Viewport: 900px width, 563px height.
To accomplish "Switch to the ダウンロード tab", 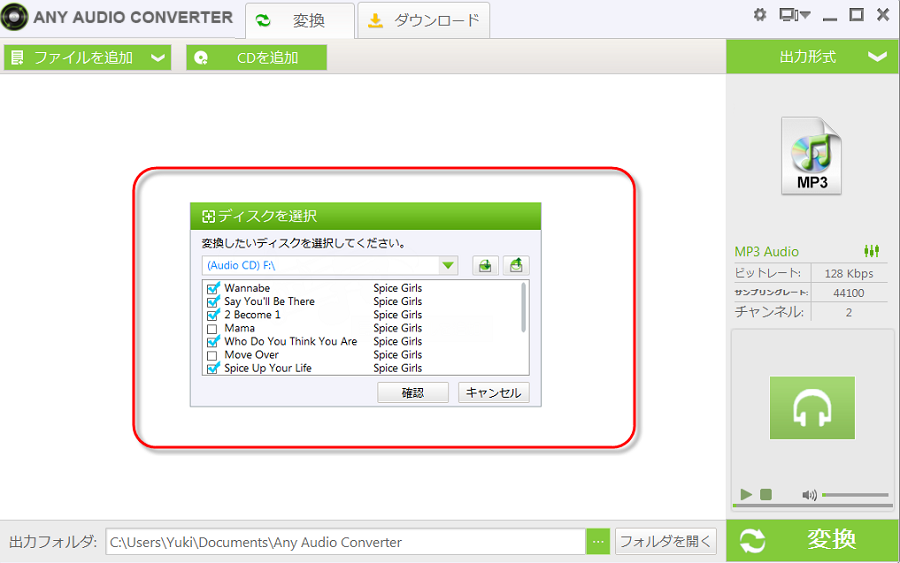I will (424, 21).
